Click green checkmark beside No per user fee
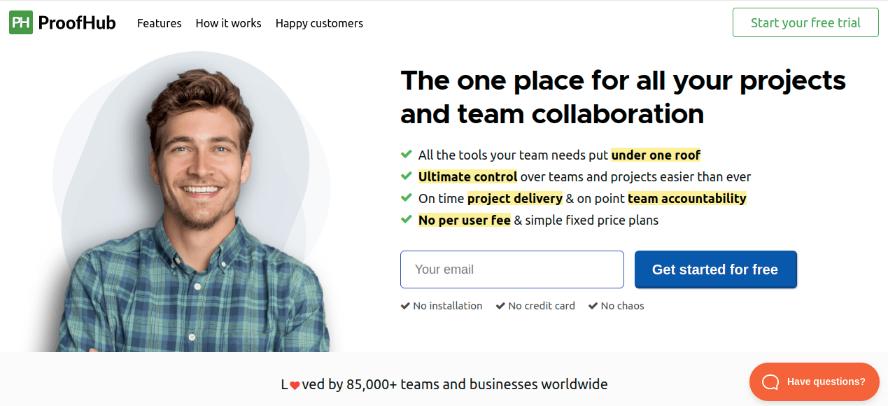This screenshot has height=406, width=888. point(406,219)
